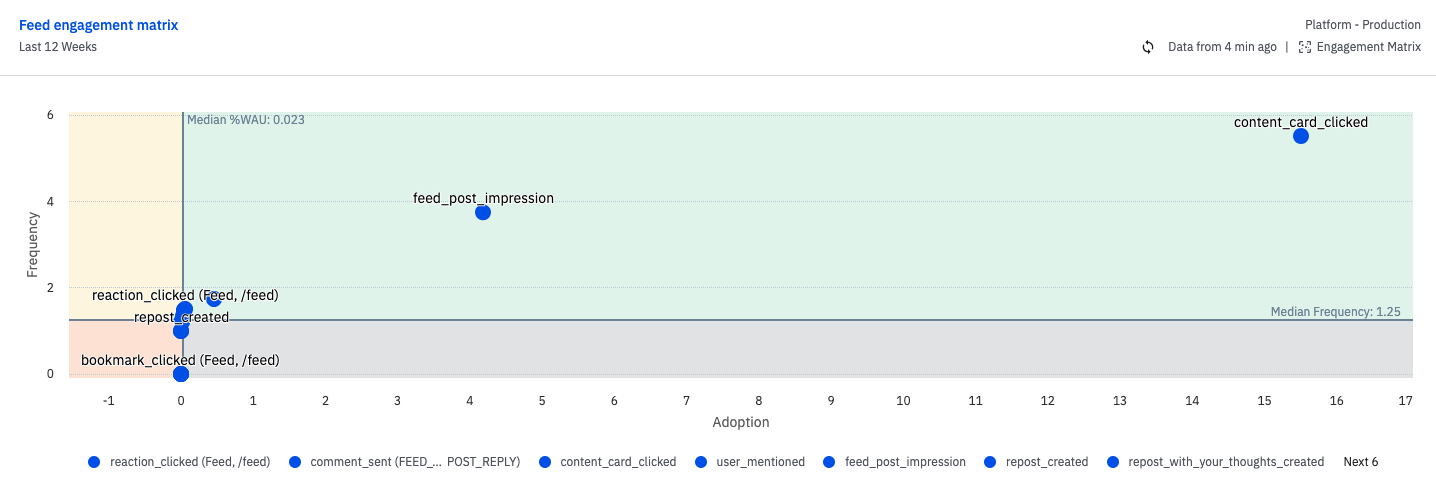Viewport: 1436px width, 493px height.
Task: Toggle feed_post_impression legend series
Action: point(894,462)
